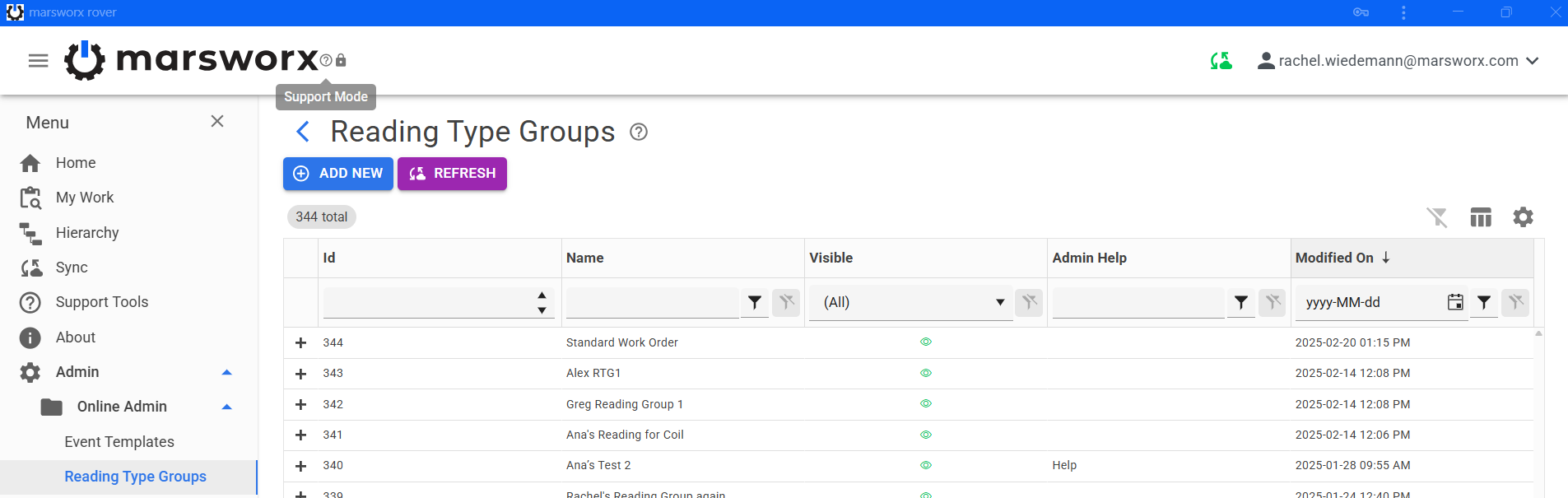Image resolution: width=1568 pixels, height=498 pixels.
Task: Clear the Name column filter
Action: pyautogui.click(x=787, y=303)
